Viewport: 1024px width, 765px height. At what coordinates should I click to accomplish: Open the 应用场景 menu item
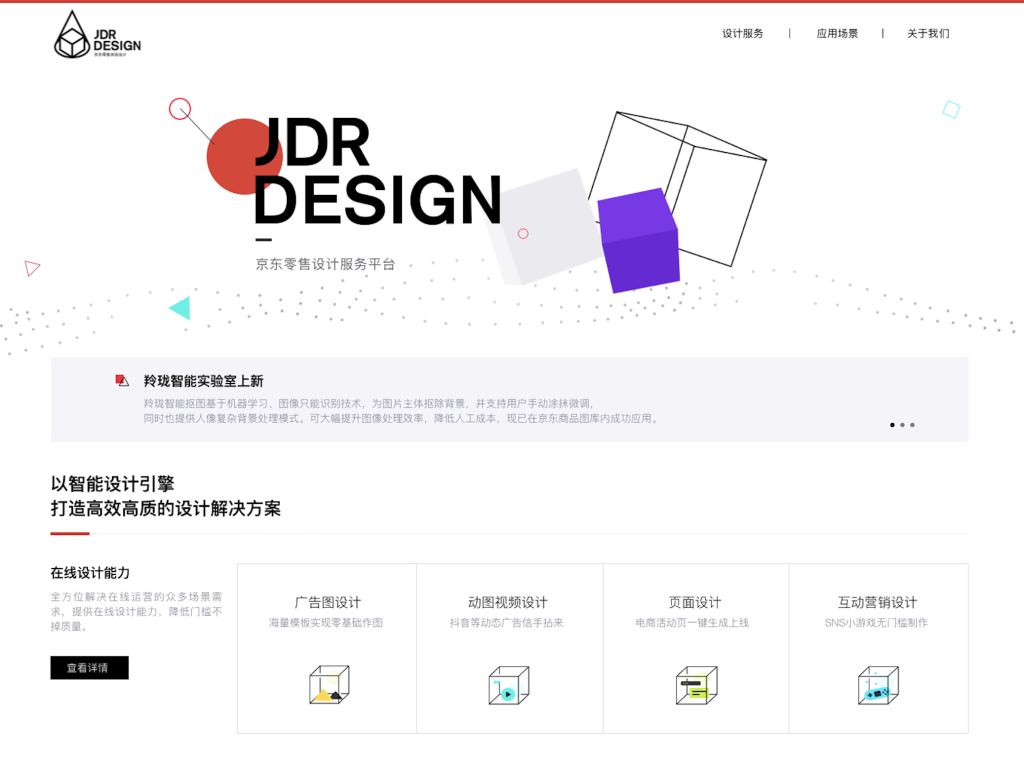coord(837,33)
